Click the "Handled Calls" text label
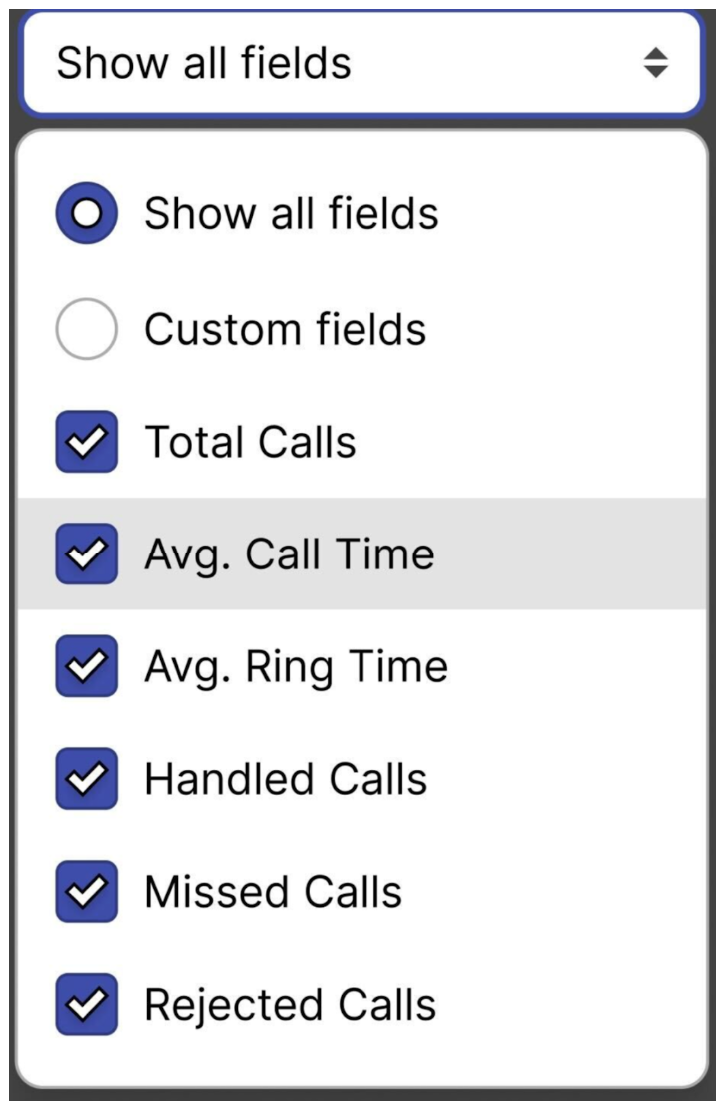Image resolution: width=722 pixels, height=1110 pixels. 285,779
